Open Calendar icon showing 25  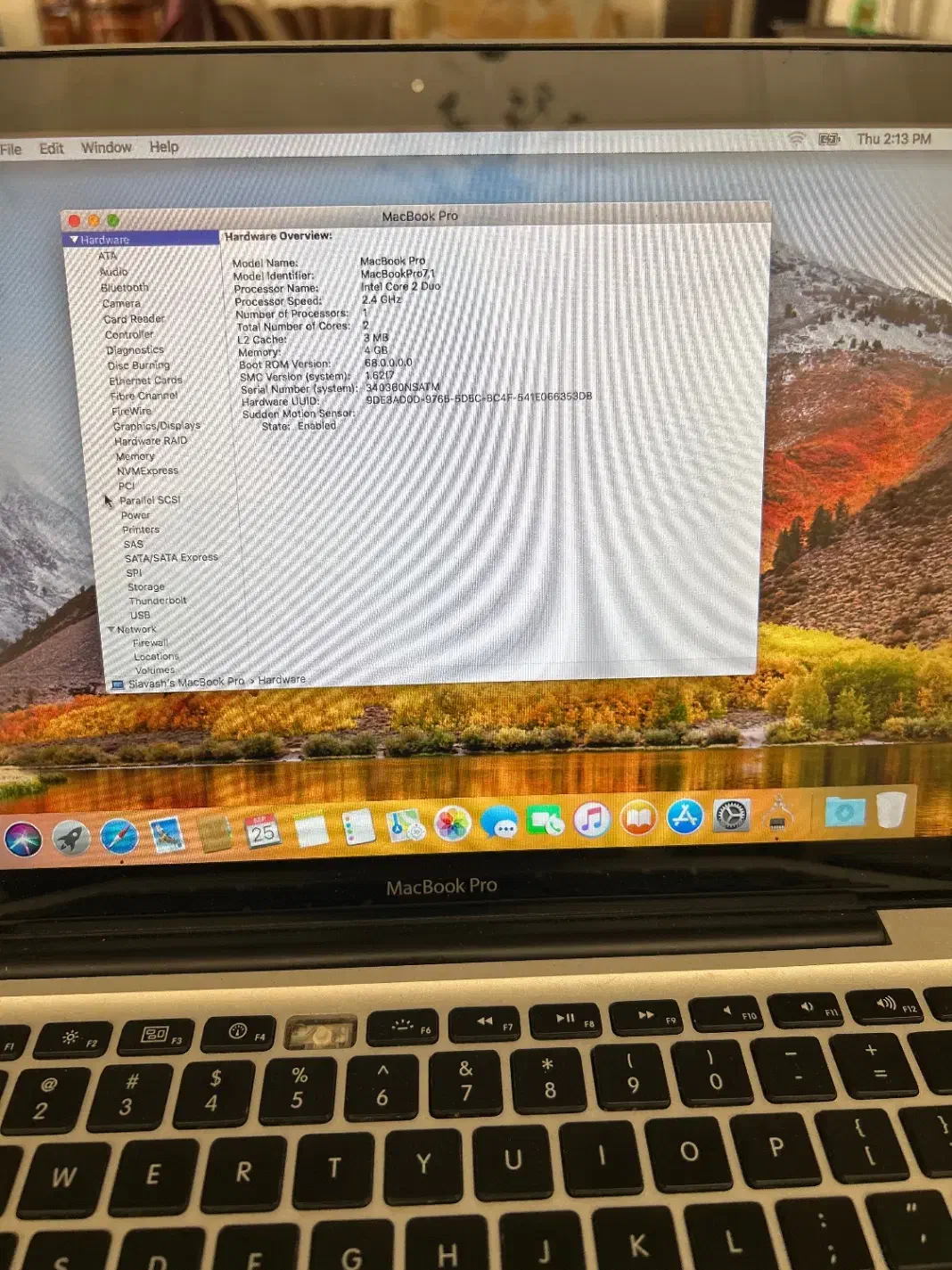click(262, 832)
